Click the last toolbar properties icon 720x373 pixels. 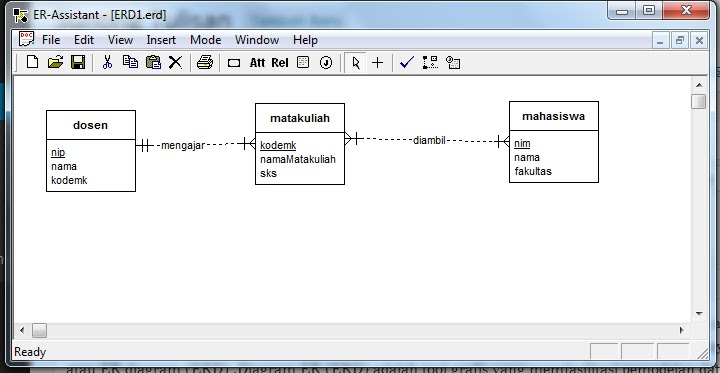pos(453,62)
